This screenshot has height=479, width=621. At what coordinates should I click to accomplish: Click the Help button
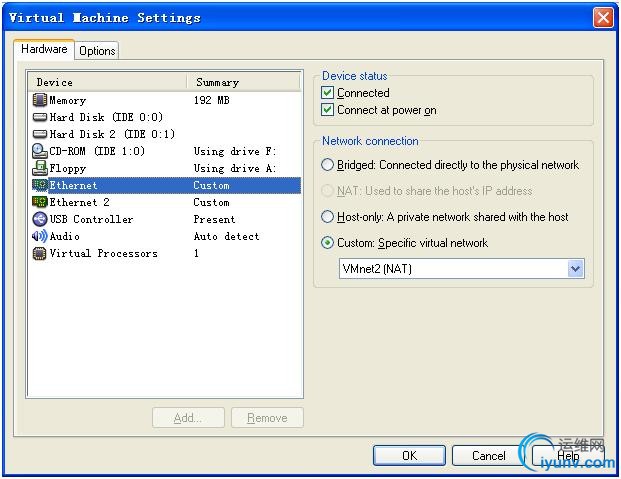coord(568,456)
